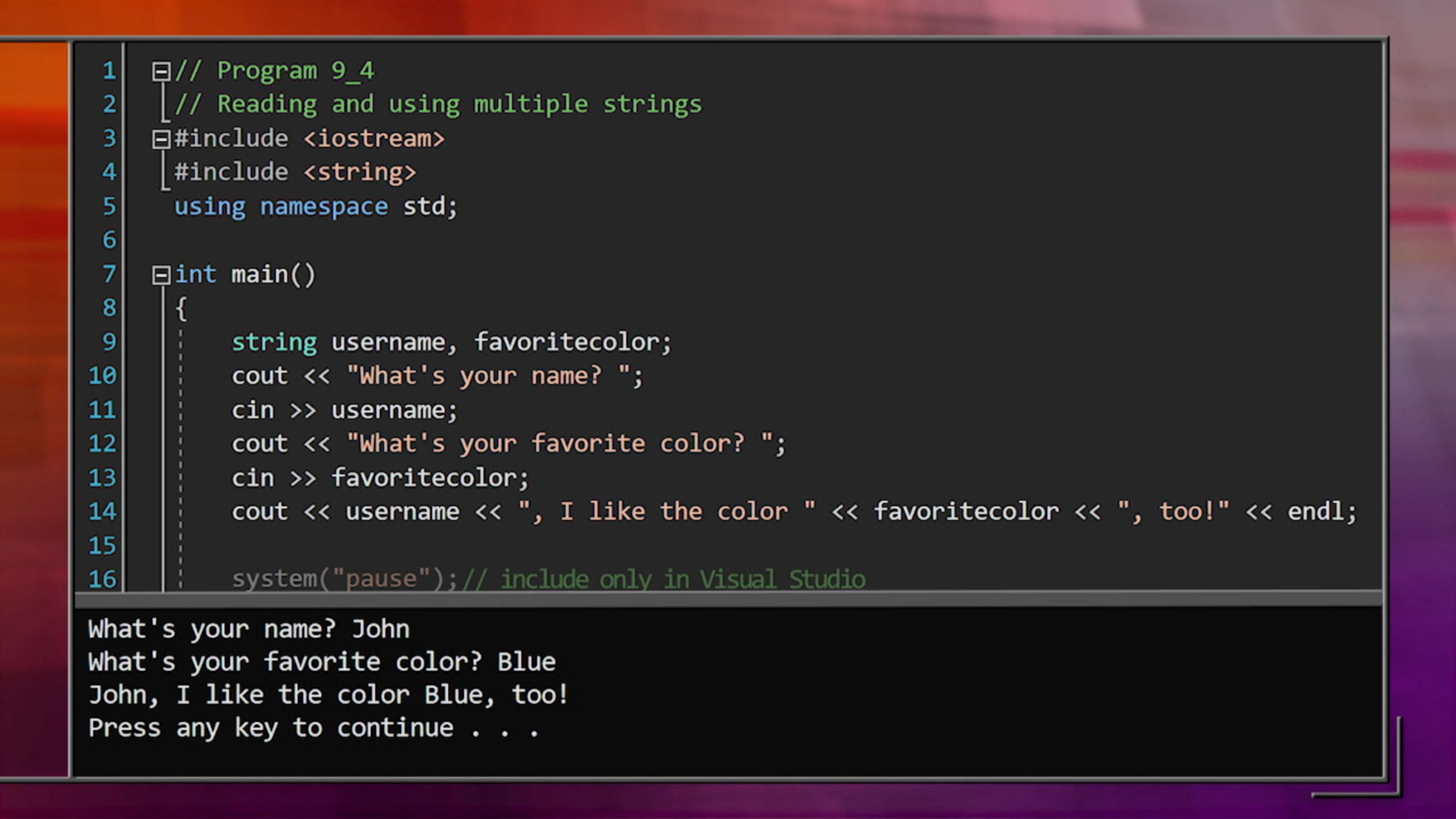This screenshot has width=1456, height=819.
Task: Click the 'Press any key to continue' line
Action: (313, 728)
